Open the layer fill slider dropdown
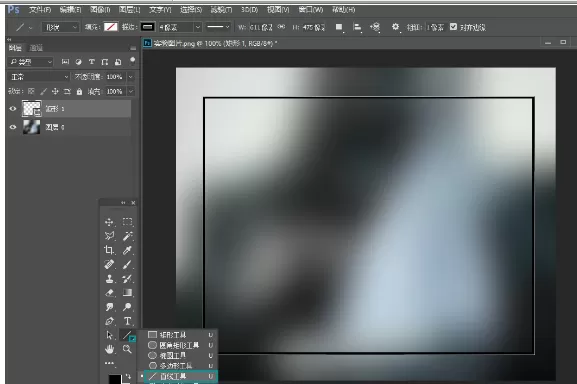The height and width of the screenshot is (384, 577). [x=131, y=91]
